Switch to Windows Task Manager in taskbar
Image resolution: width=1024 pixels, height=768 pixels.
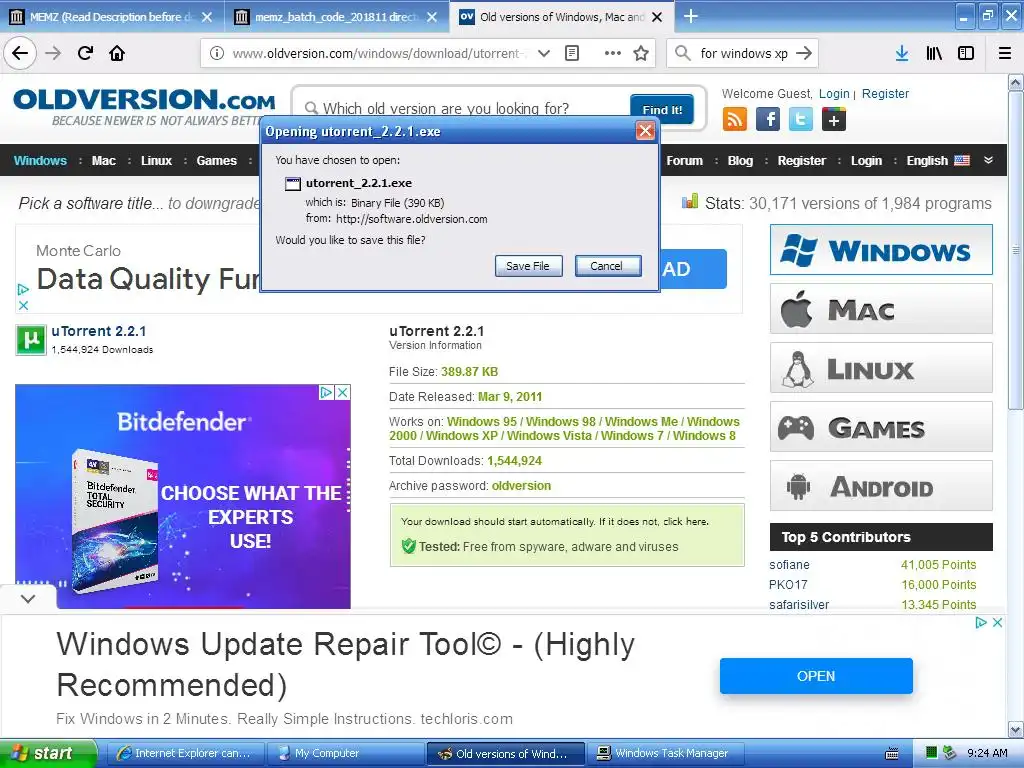tap(663, 753)
